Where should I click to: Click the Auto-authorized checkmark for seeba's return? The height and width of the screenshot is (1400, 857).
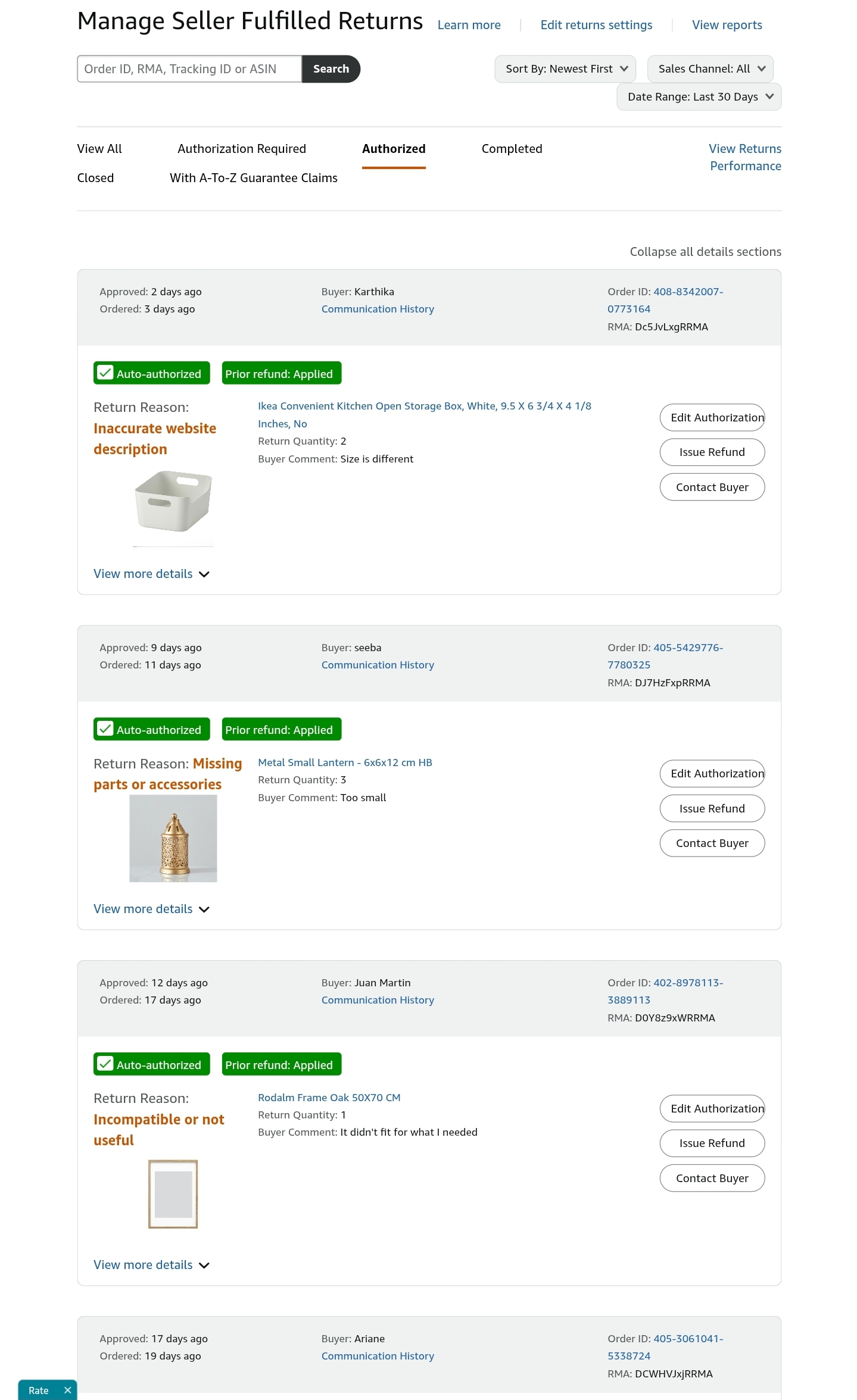pos(105,729)
